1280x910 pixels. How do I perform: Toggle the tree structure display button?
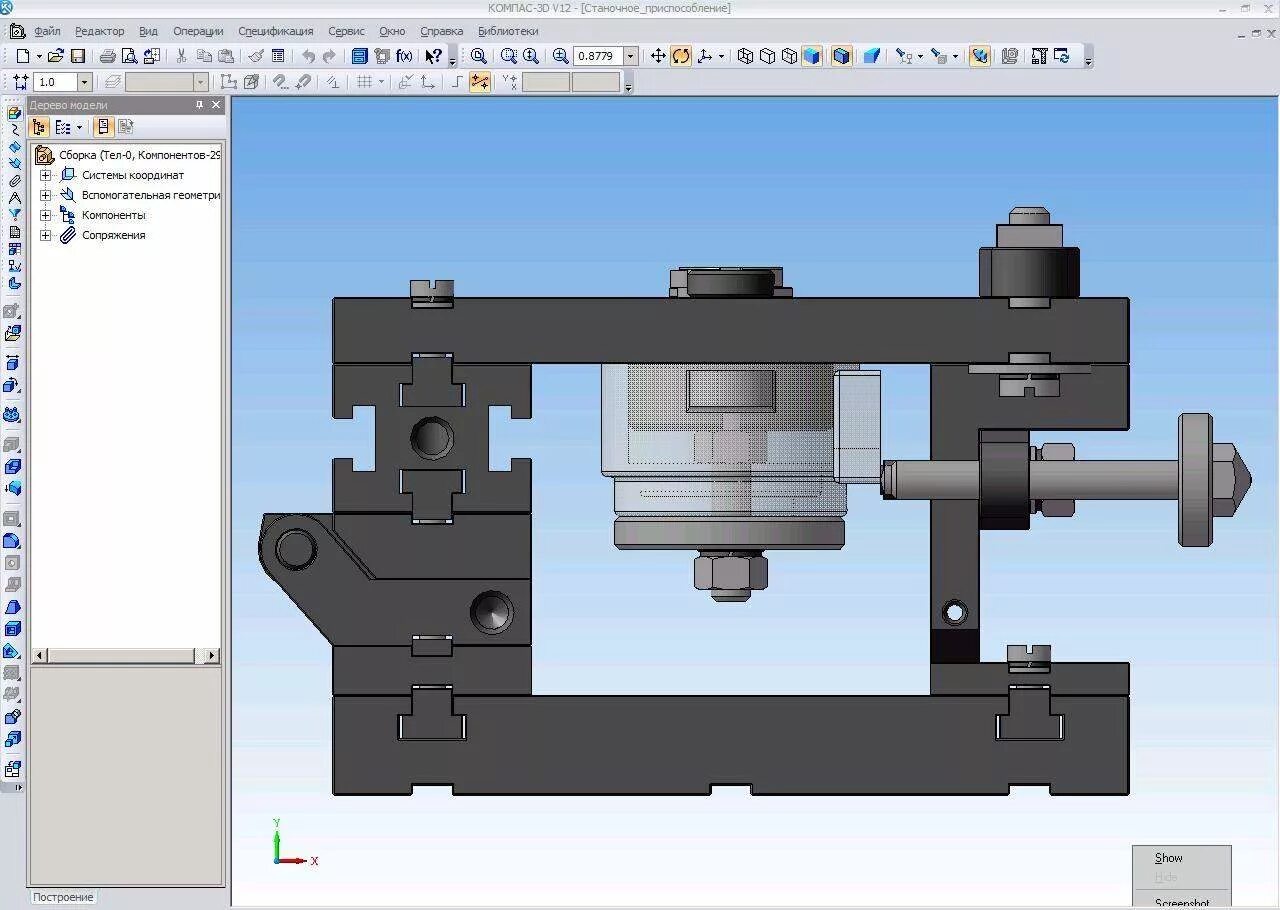tap(40, 127)
